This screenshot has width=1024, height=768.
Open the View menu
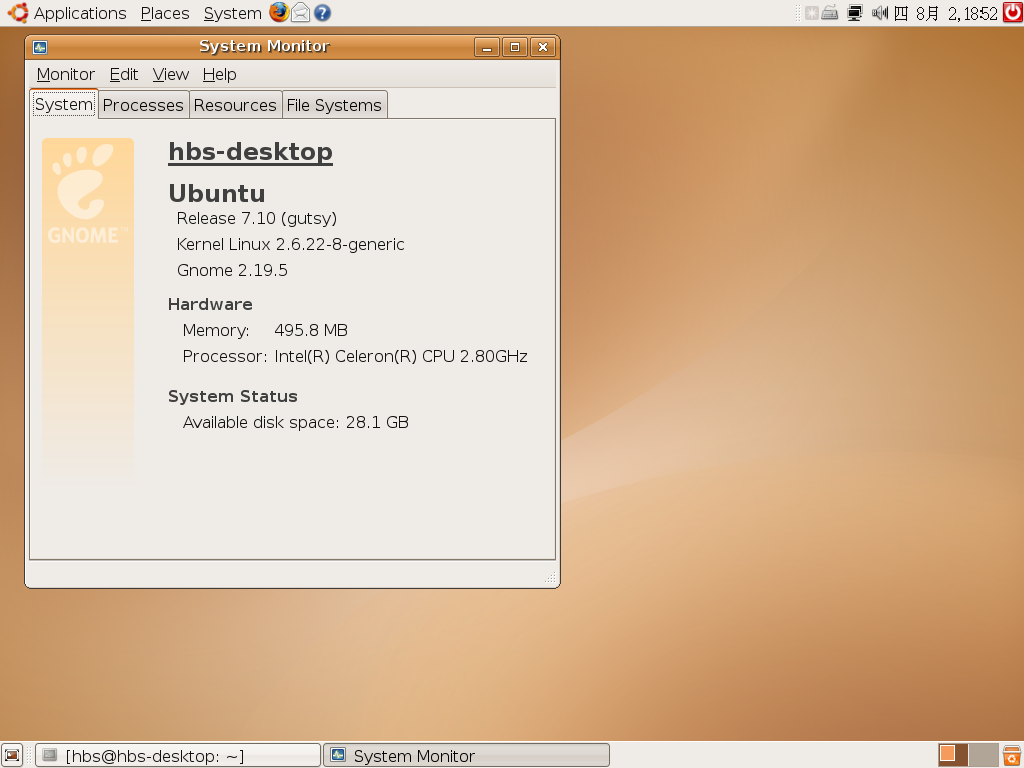170,74
